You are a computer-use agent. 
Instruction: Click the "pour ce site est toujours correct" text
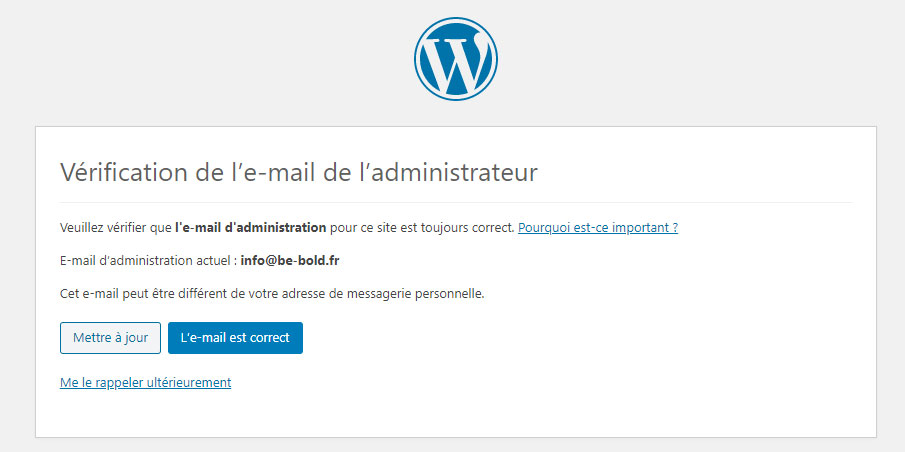click(422, 227)
